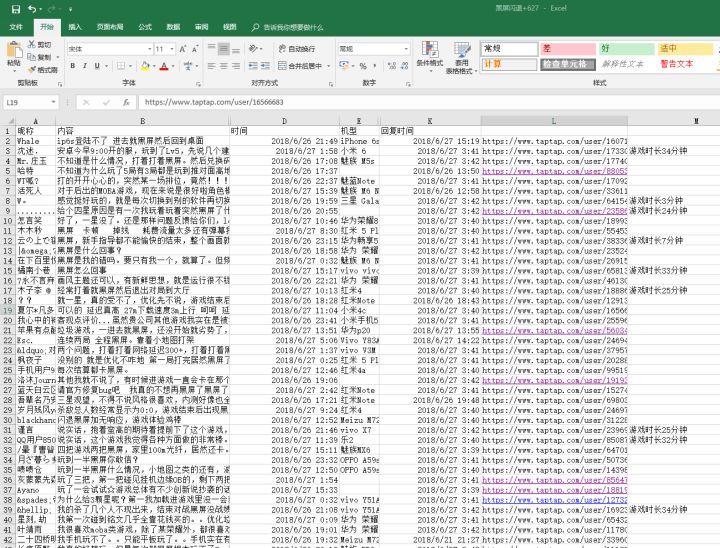This screenshot has height=548, width=720.
Task: Toggle align text left
Action: (x=212, y=66)
